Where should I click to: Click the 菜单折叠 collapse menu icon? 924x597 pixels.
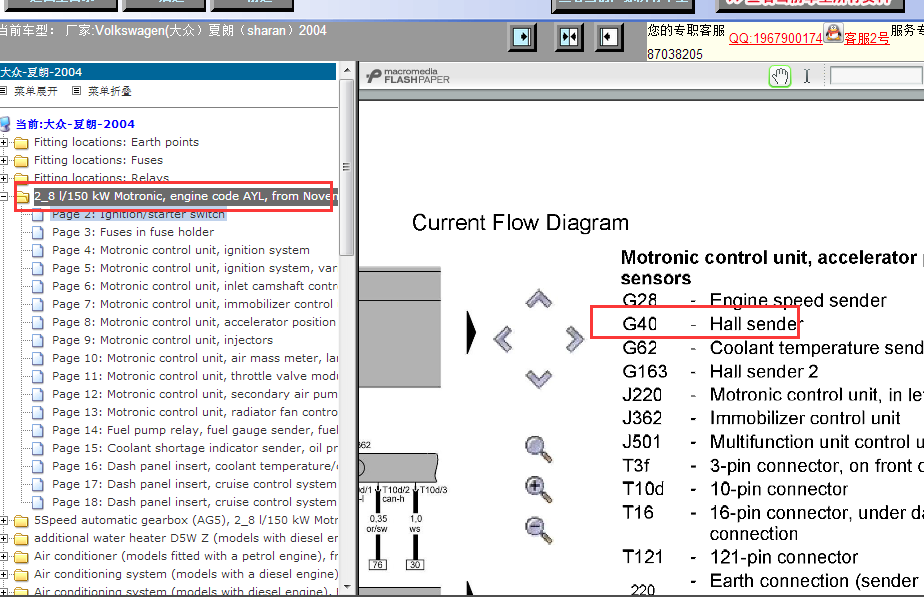(77, 91)
